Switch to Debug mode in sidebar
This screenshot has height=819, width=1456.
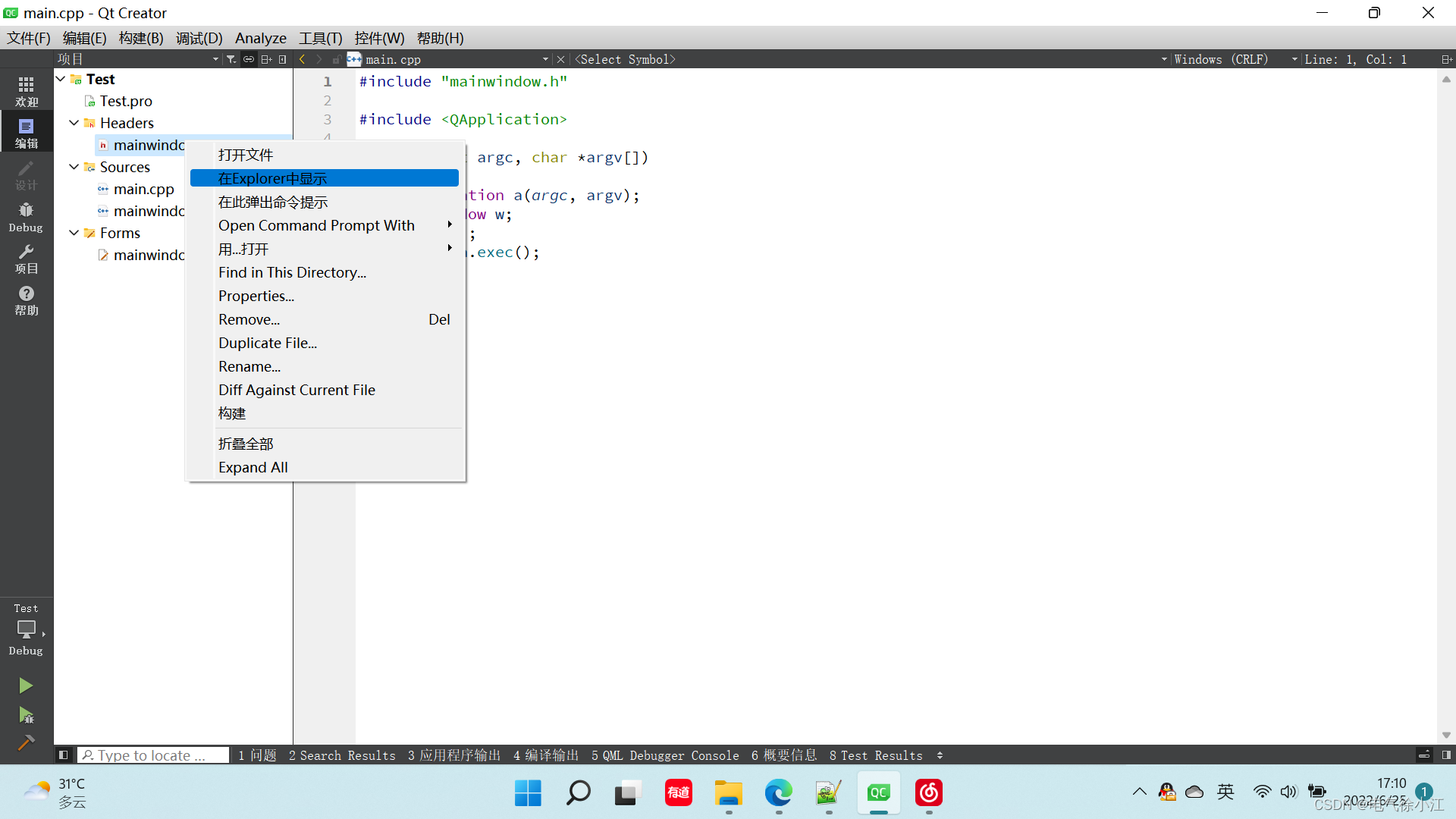pos(27,217)
